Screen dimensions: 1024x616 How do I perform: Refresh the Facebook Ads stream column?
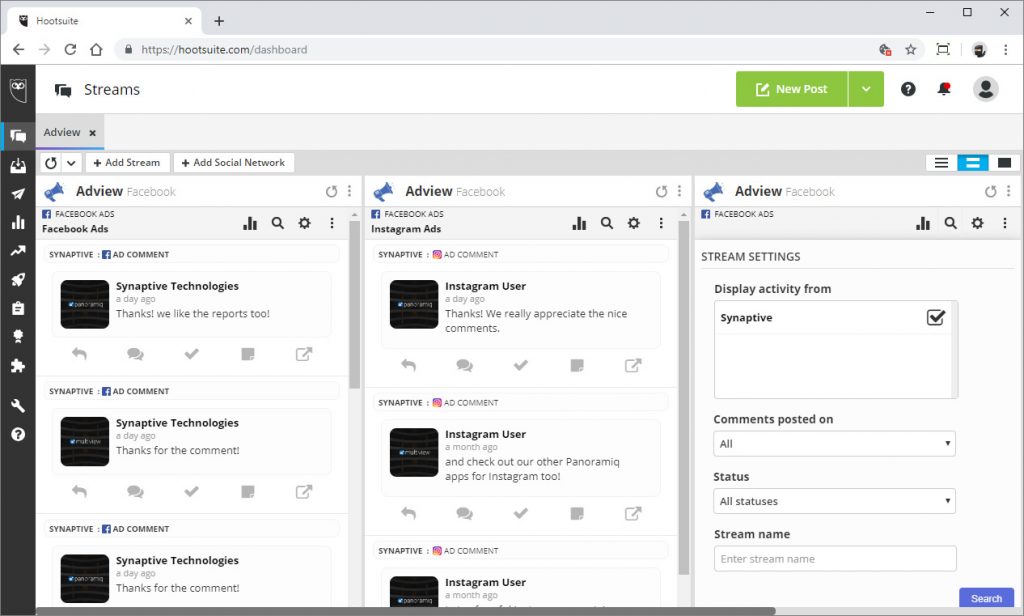332,191
